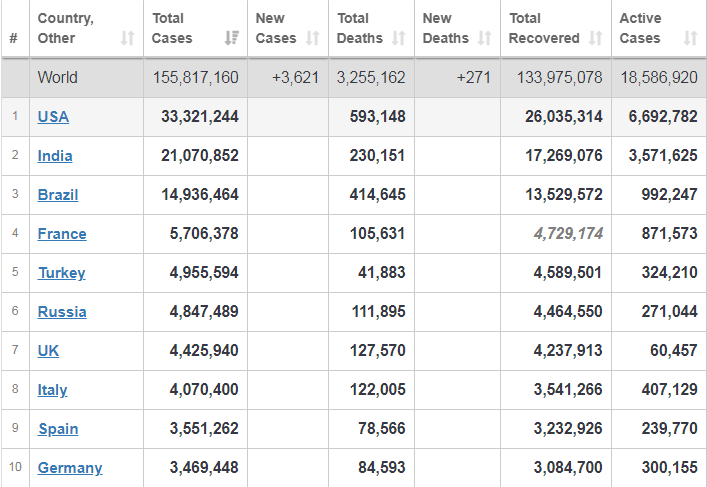Screen dimensions: 707x487
Task: Select India total cases 21,070,852
Action: (200, 156)
